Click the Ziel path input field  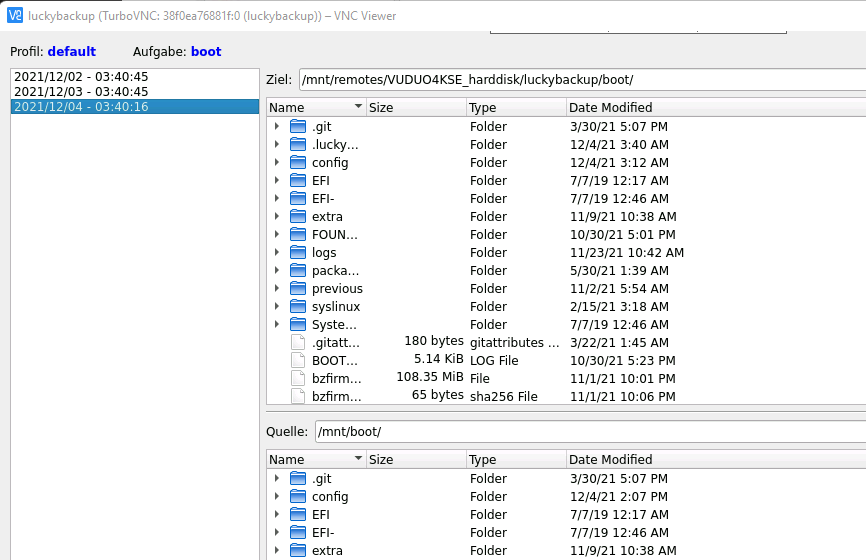tap(582, 80)
